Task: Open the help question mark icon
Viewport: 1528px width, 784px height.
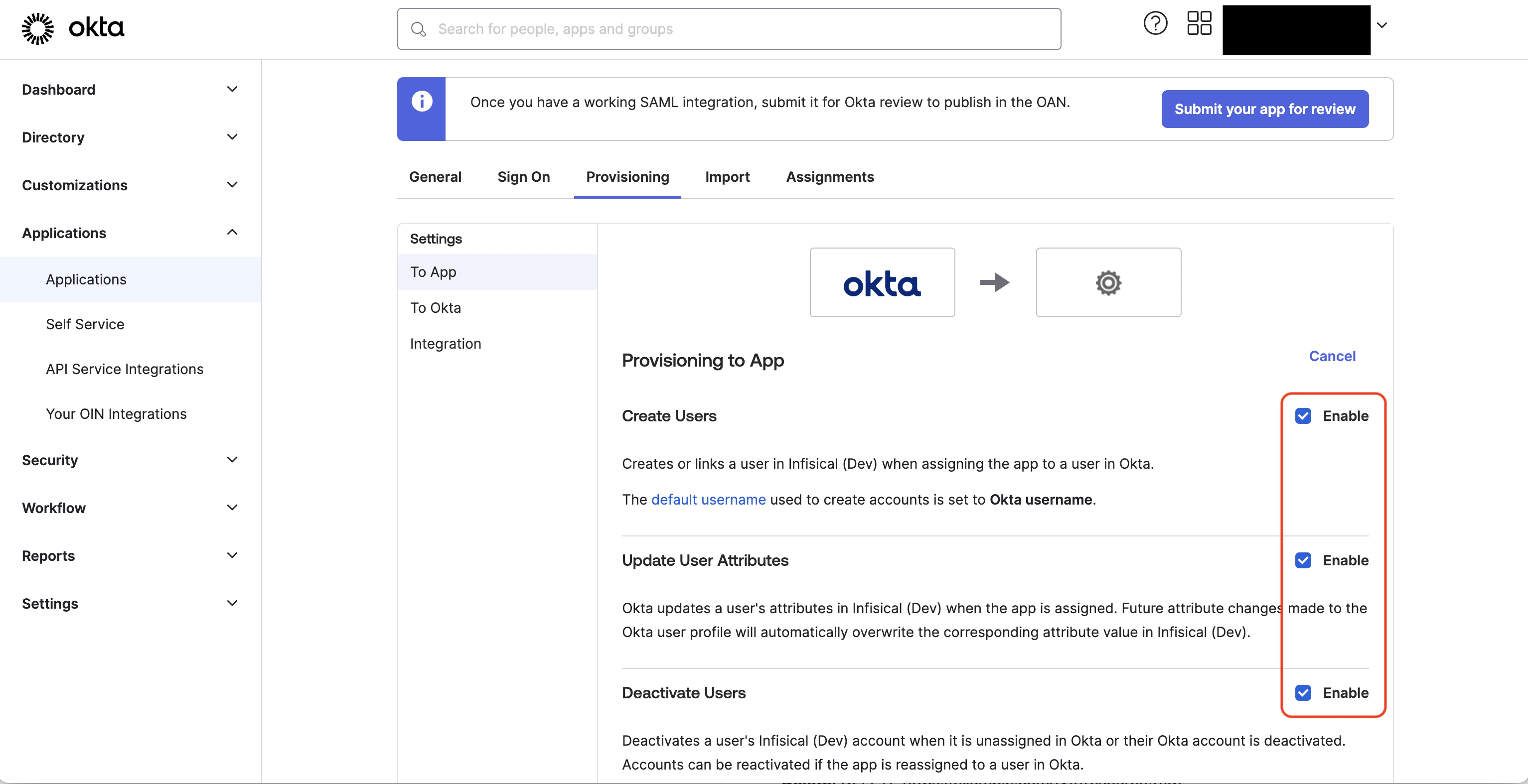Action: (x=1155, y=24)
